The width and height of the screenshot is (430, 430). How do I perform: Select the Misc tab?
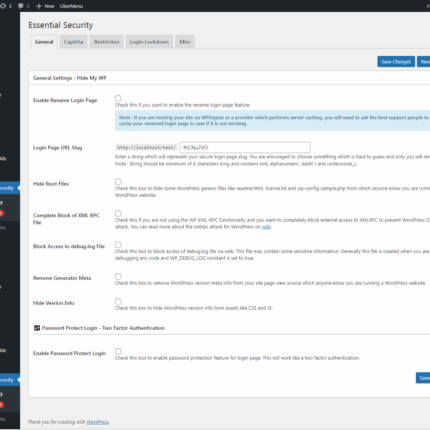(x=185, y=42)
